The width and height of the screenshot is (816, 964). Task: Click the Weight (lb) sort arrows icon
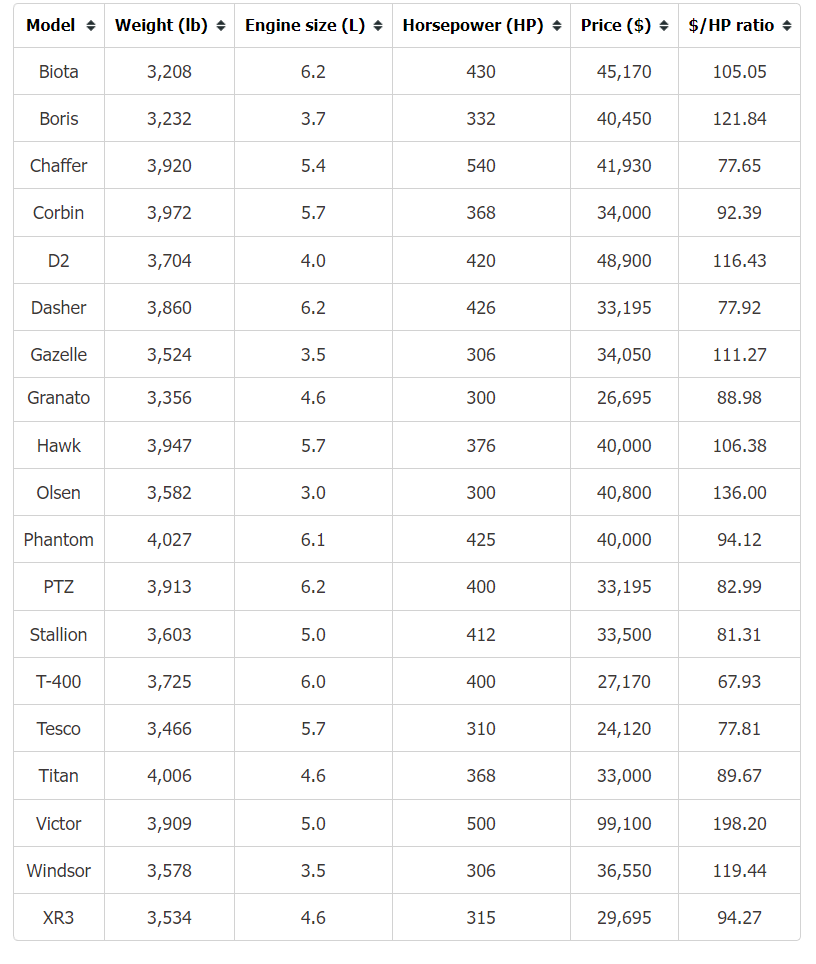[x=221, y=26]
